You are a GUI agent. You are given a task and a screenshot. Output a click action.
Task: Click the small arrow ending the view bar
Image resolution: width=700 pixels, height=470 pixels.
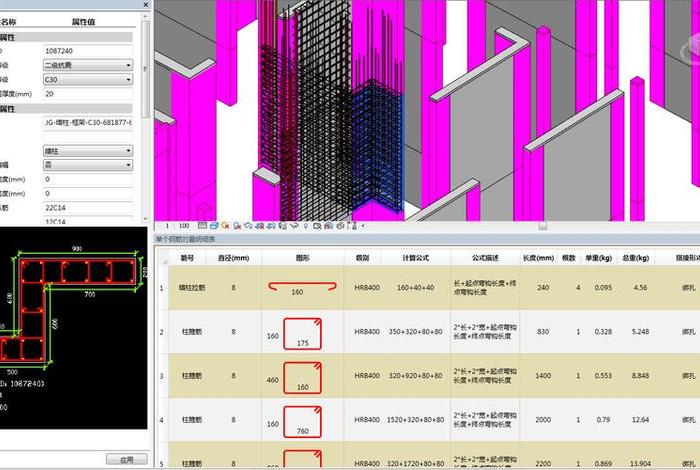[363, 226]
